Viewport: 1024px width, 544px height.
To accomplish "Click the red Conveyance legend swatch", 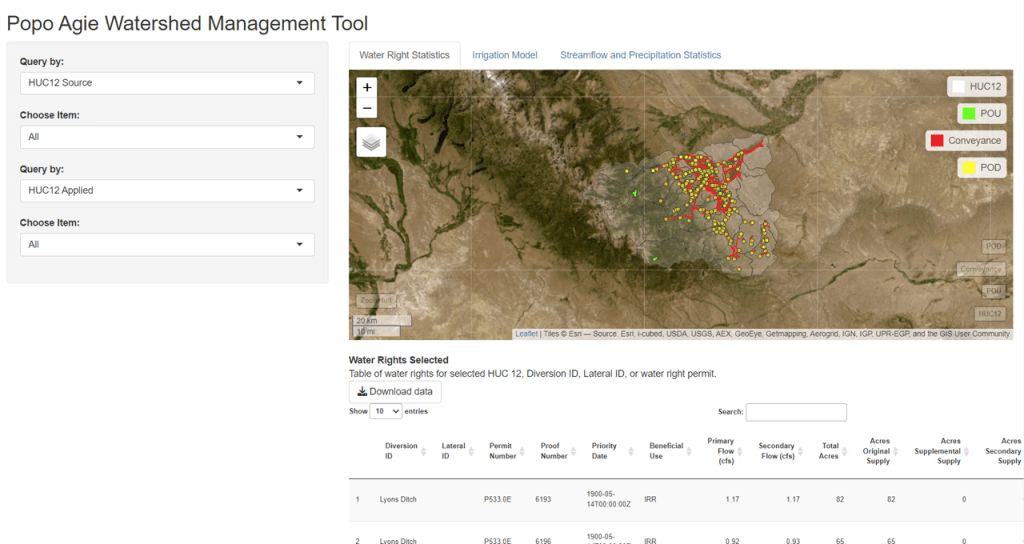I will click(937, 141).
